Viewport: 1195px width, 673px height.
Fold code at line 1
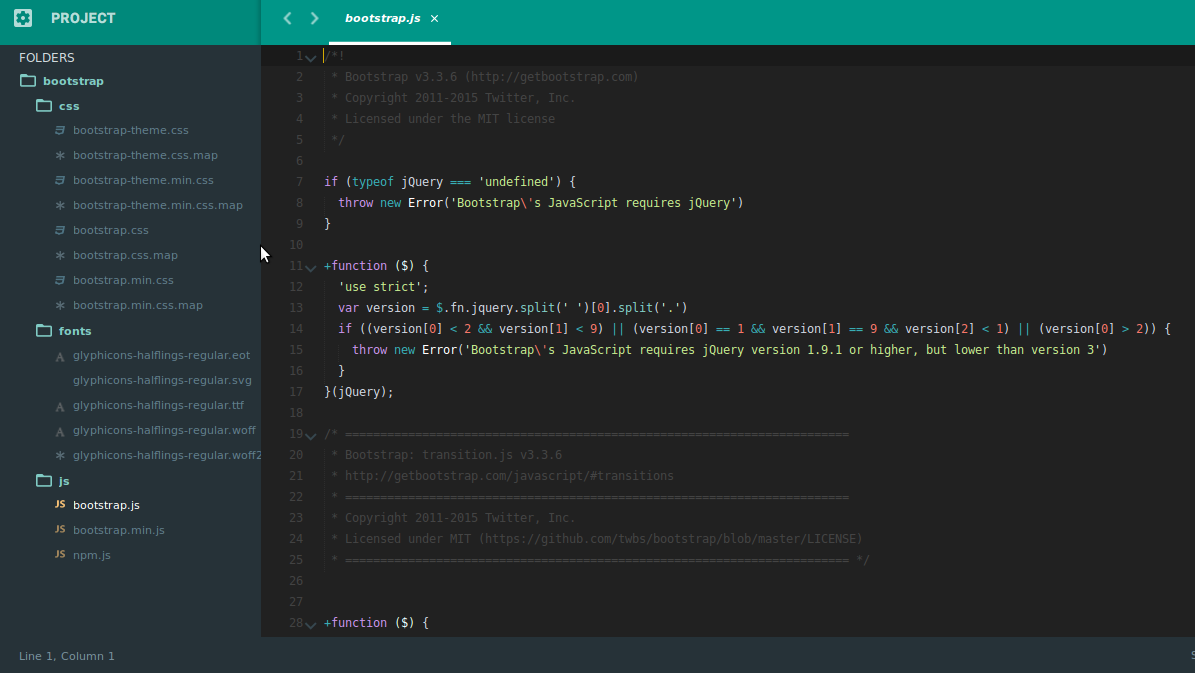coord(310,58)
